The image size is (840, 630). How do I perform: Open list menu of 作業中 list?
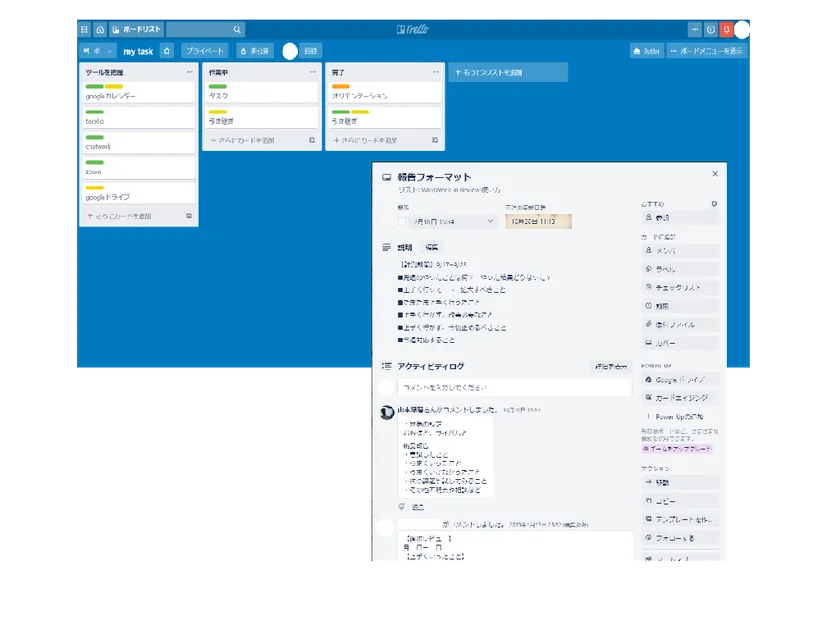(313, 72)
